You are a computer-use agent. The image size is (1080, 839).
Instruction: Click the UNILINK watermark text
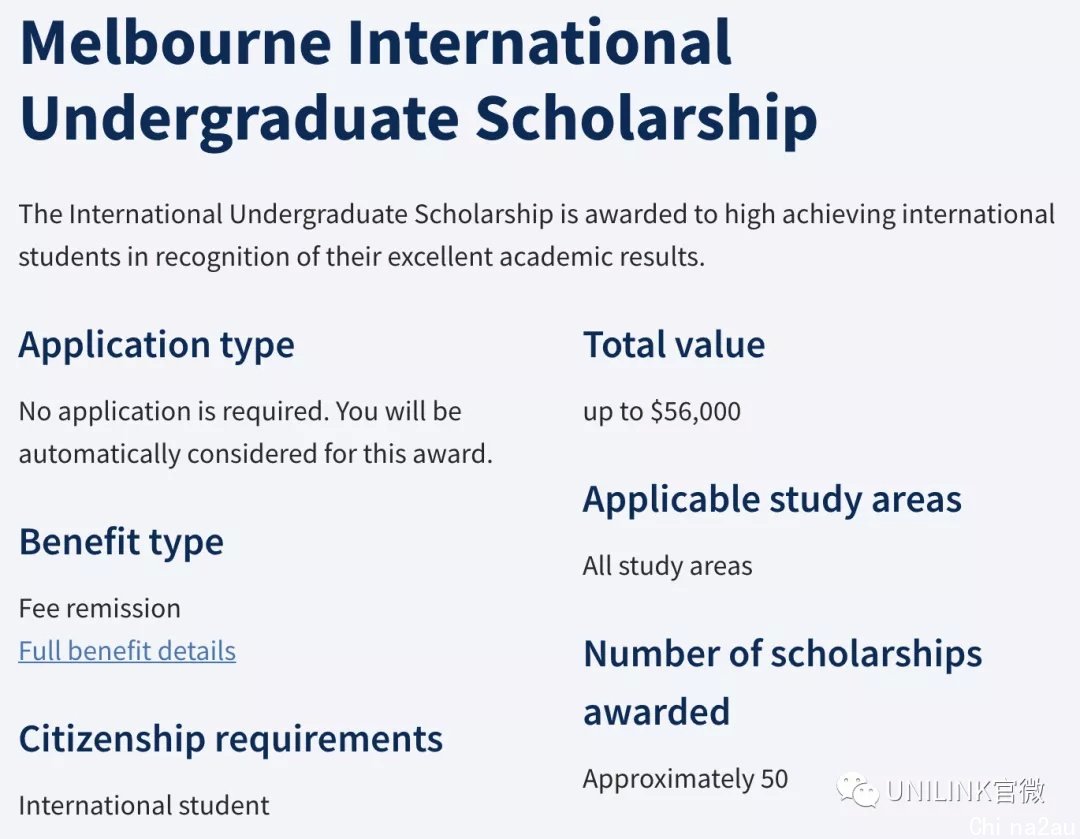pos(966,791)
